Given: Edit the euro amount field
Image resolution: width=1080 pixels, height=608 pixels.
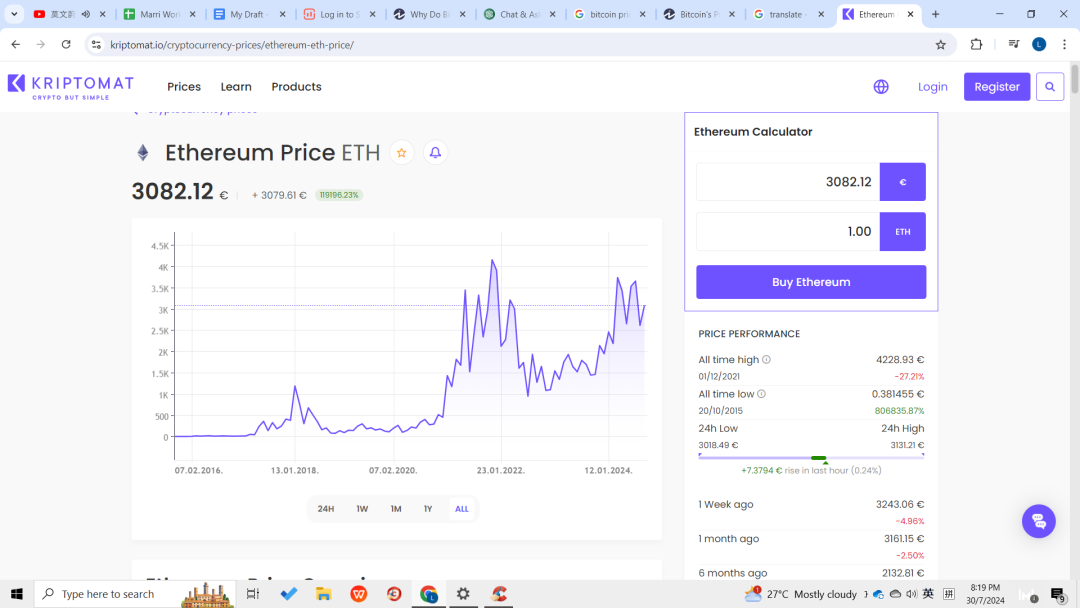Looking at the screenshot, I should pos(788,182).
